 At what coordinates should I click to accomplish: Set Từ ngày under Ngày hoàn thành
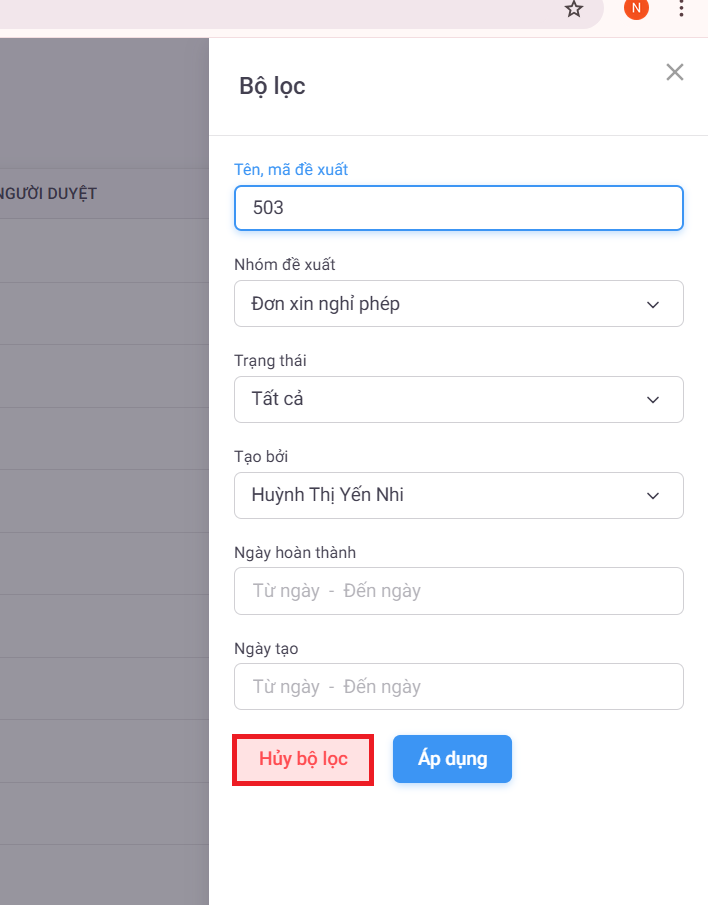(x=286, y=591)
